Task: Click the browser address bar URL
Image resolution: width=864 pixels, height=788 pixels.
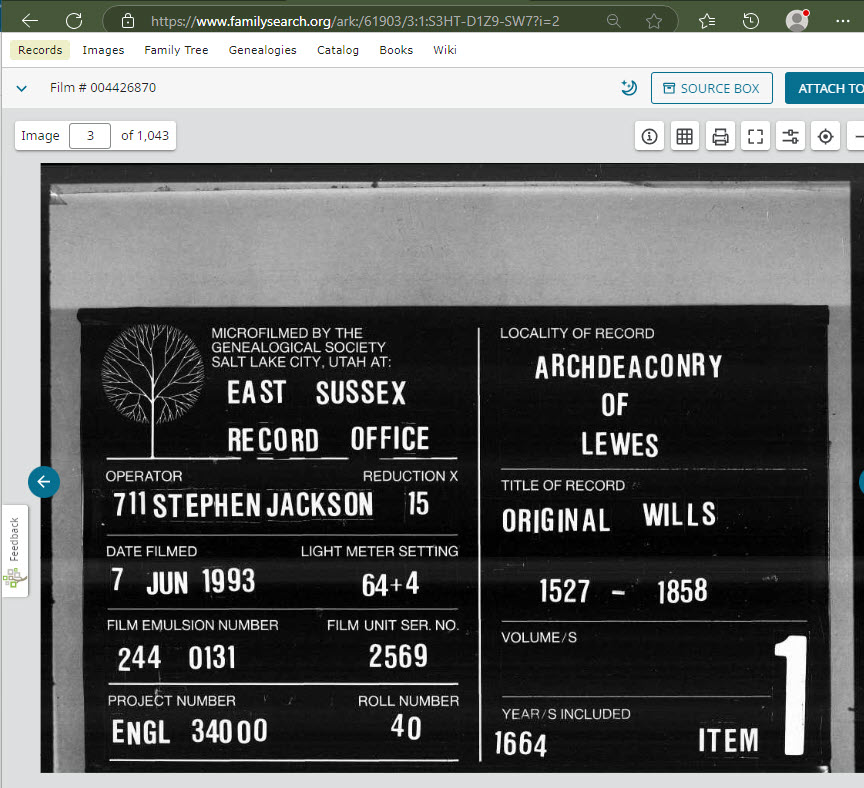Action: [x=355, y=21]
